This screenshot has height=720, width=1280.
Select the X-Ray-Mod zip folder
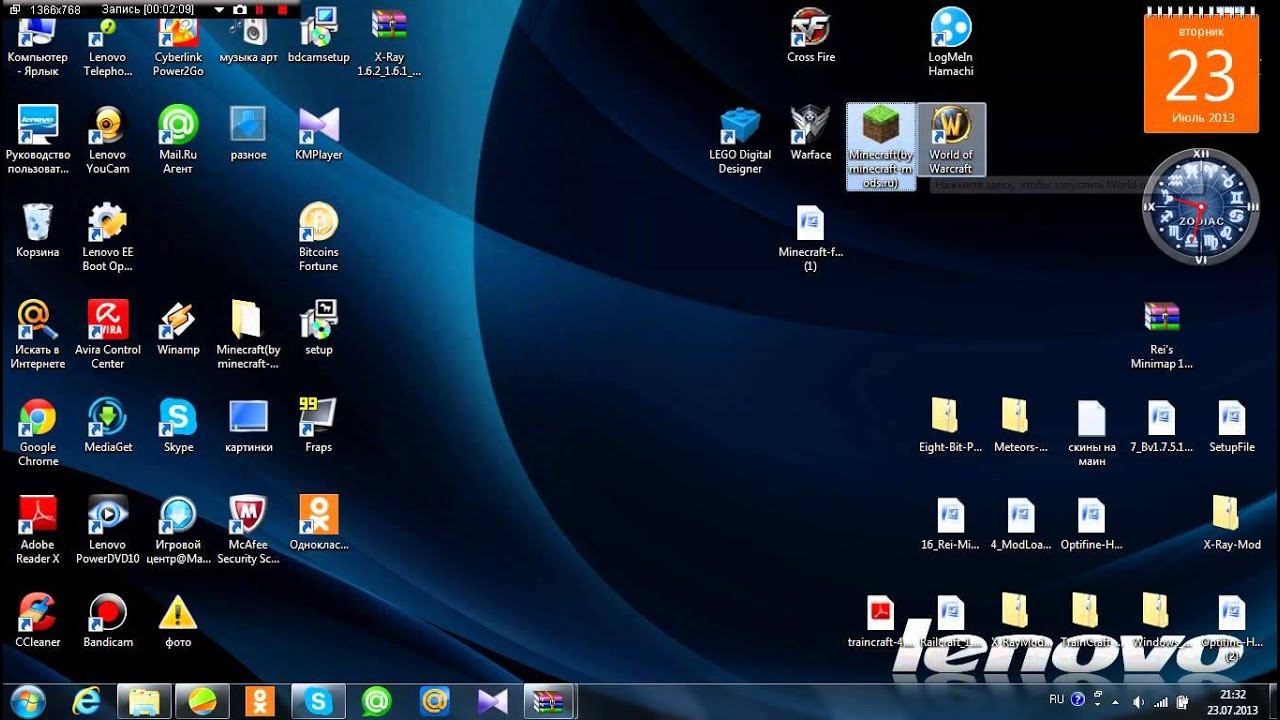tap(1231, 523)
